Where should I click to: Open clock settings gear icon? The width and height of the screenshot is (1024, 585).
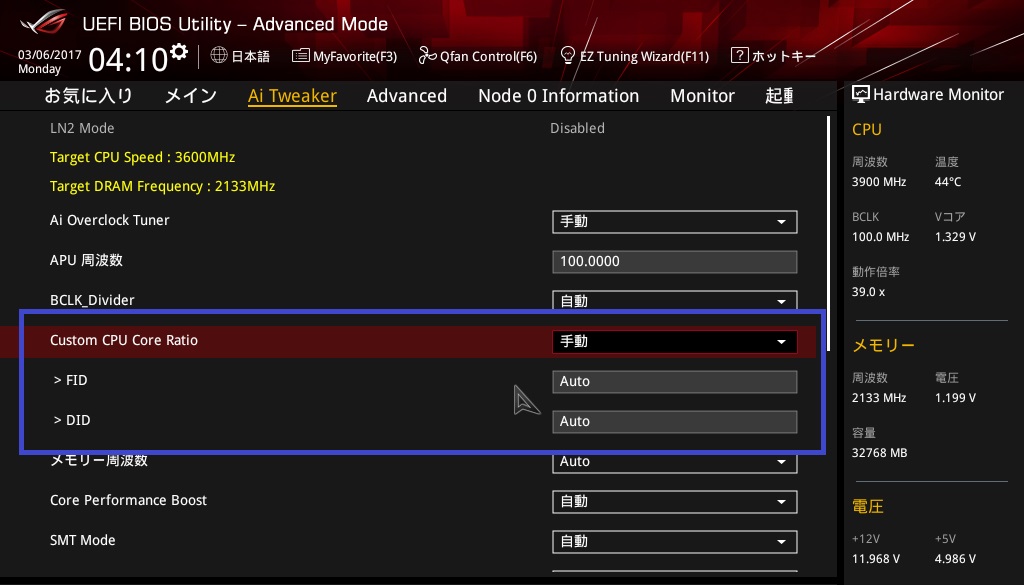pyautogui.click(x=179, y=51)
